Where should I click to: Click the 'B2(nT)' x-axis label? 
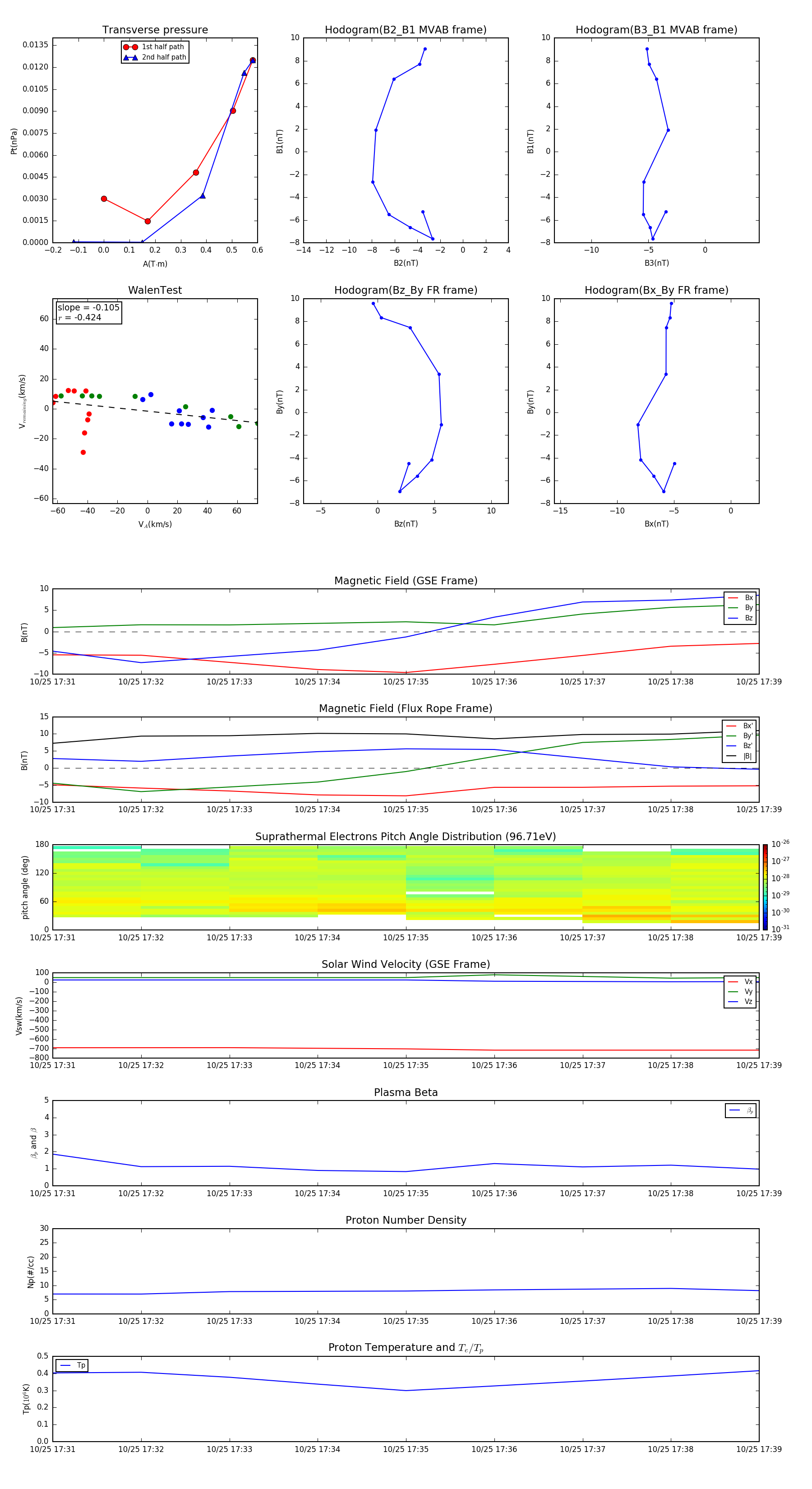tap(406, 263)
